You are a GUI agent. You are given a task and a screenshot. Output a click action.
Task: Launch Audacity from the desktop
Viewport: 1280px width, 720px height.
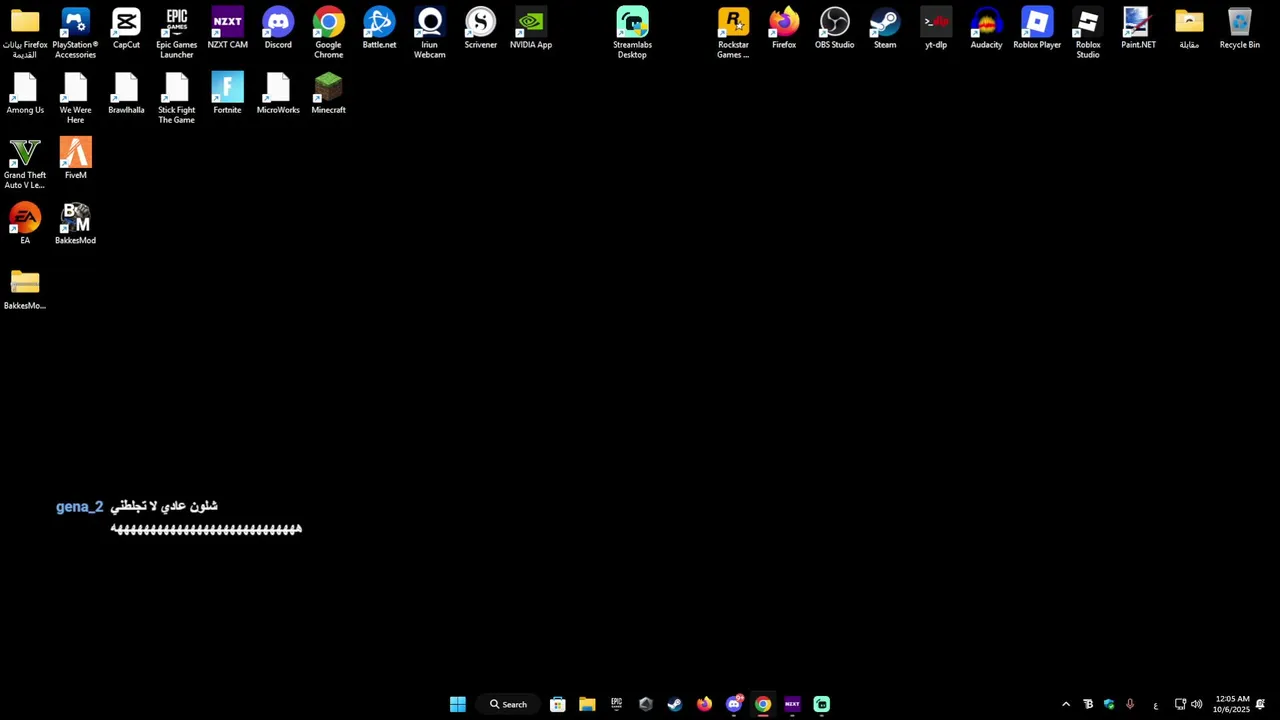pos(986,28)
